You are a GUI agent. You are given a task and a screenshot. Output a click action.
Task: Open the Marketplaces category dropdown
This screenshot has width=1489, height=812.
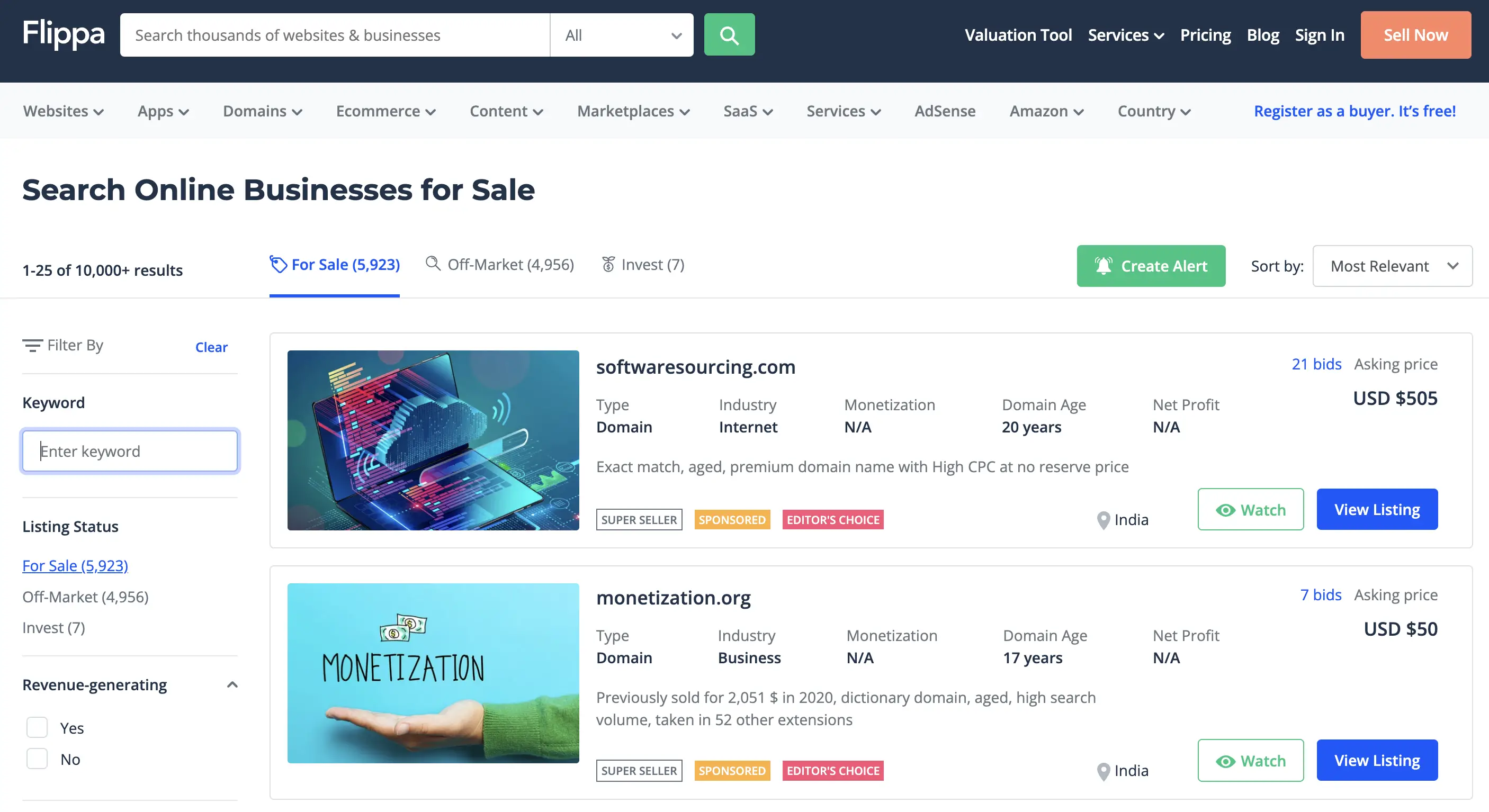(x=633, y=111)
